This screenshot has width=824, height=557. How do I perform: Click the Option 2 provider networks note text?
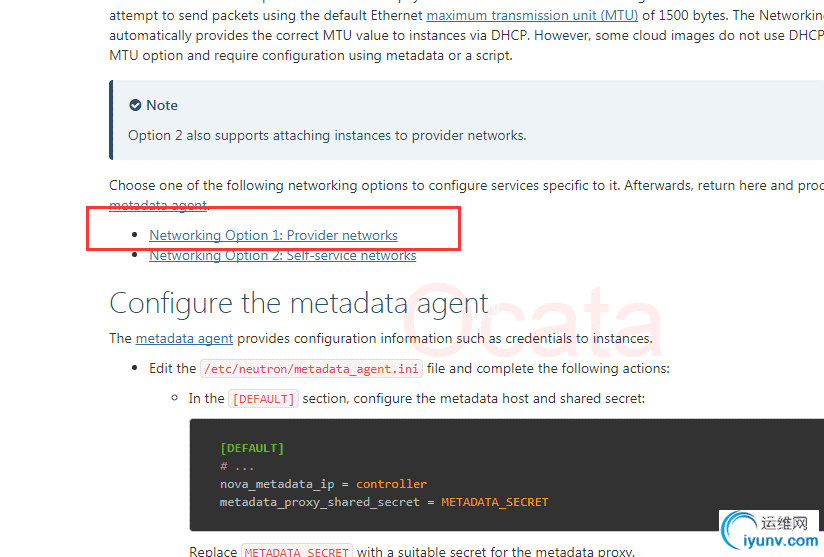click(x=327, y=136)
